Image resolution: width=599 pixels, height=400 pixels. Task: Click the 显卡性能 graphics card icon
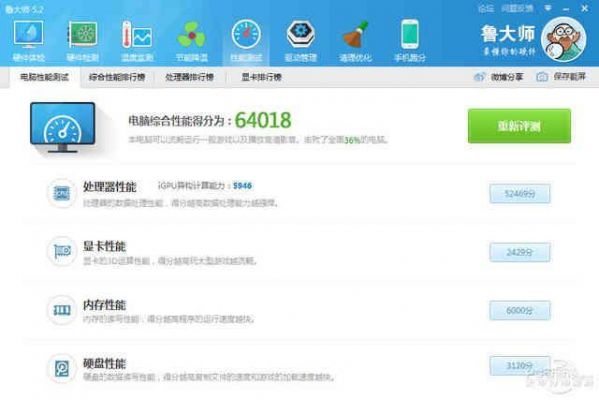(62, 251)
